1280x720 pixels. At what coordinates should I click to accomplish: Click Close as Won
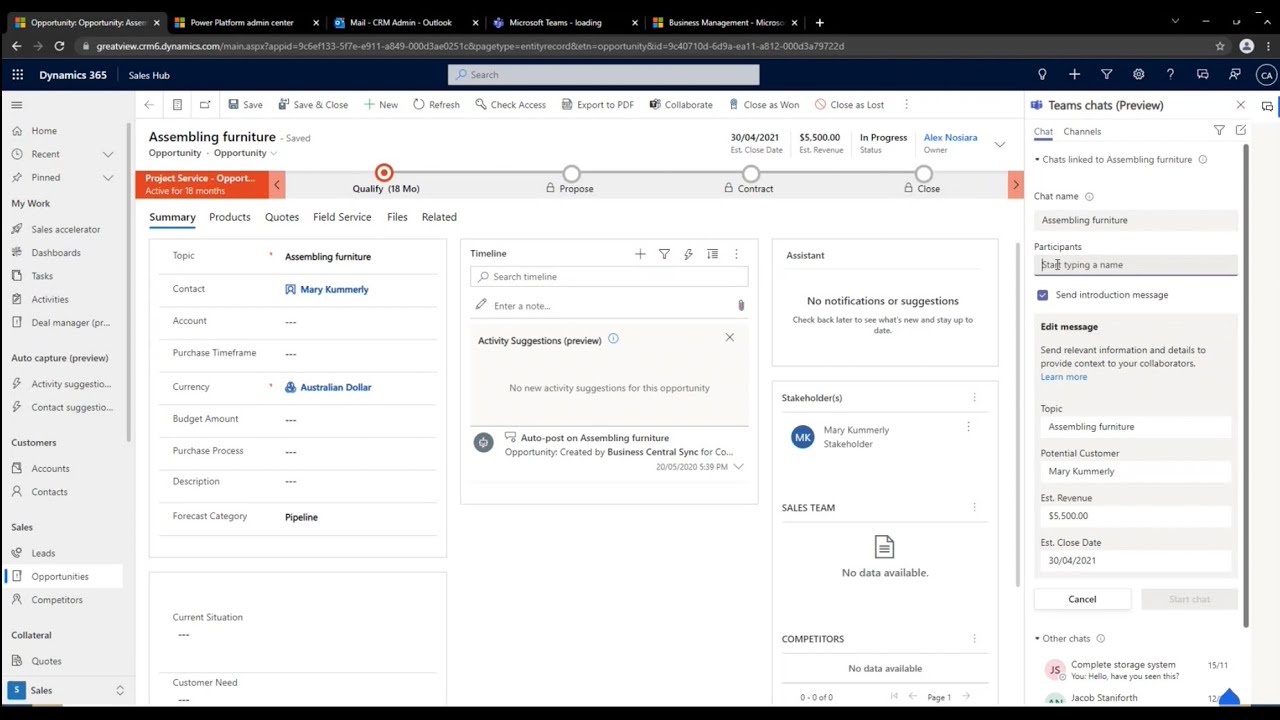(764, 105)
